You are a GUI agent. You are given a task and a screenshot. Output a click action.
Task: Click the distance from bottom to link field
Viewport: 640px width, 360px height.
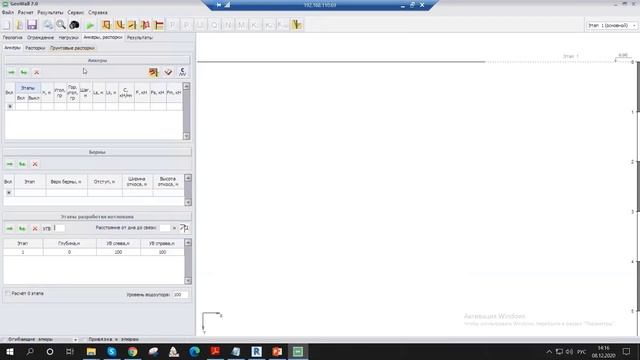pos(165,228)
